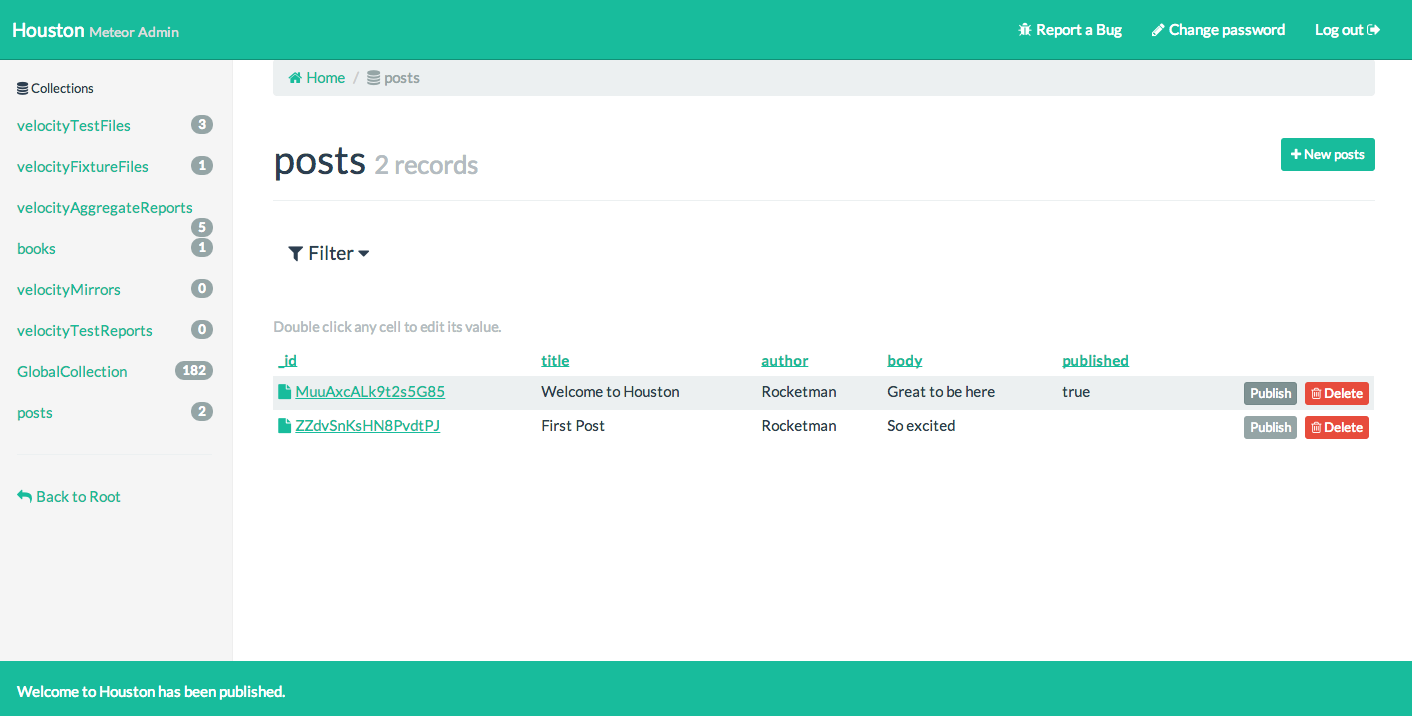The height and width of the screenshot is (716, 1412).
Task: Open Change password page
Action: click(x=1219, y=30)
